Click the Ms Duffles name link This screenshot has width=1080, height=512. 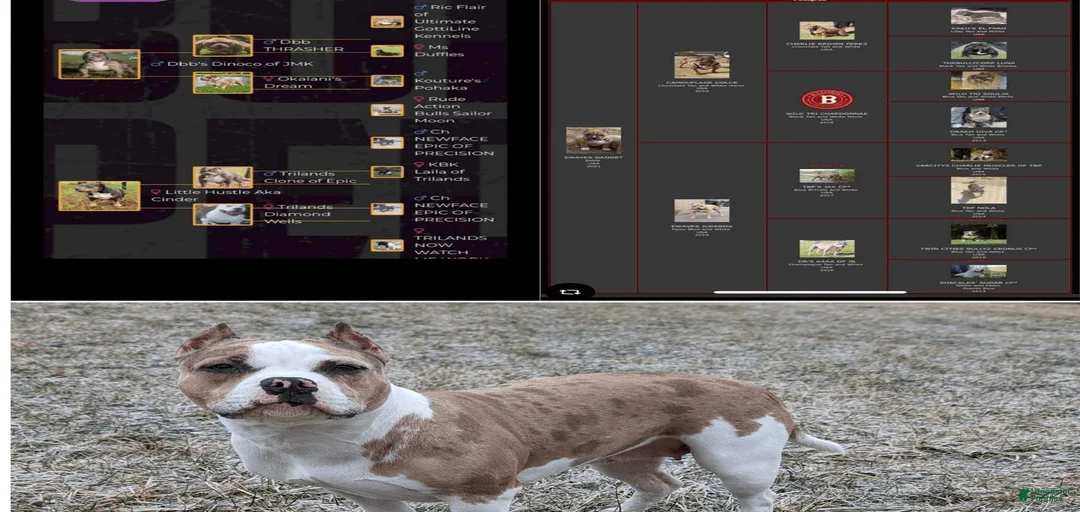click(438, 51)
